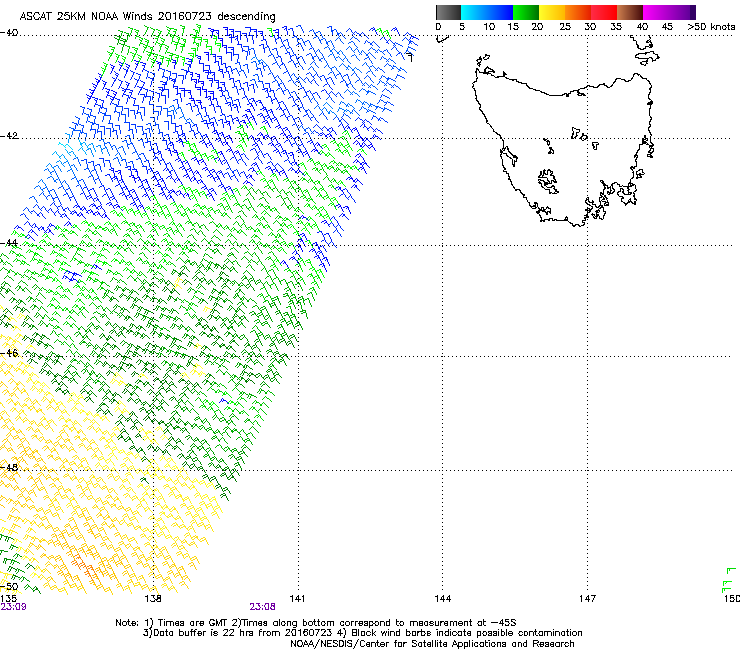Select the longitude label '141'
Screen dimensions: 740x650
point(297,599)
